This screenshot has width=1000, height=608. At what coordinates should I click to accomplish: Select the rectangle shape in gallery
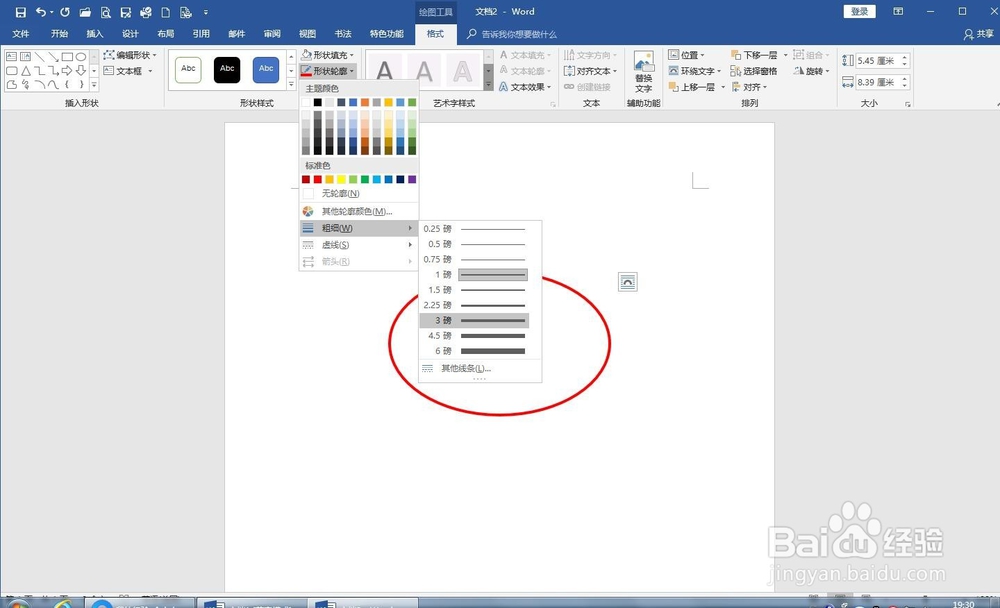pos(67,57)
